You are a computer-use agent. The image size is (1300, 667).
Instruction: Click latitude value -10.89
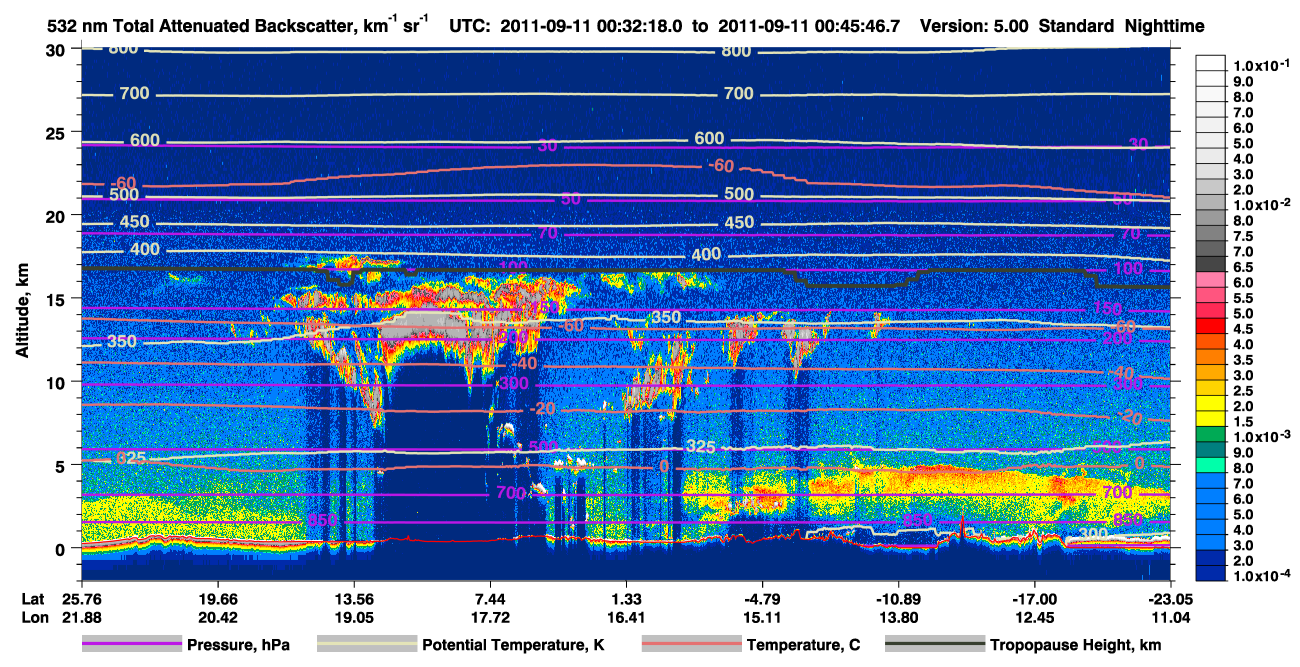(x=899, y=598)
